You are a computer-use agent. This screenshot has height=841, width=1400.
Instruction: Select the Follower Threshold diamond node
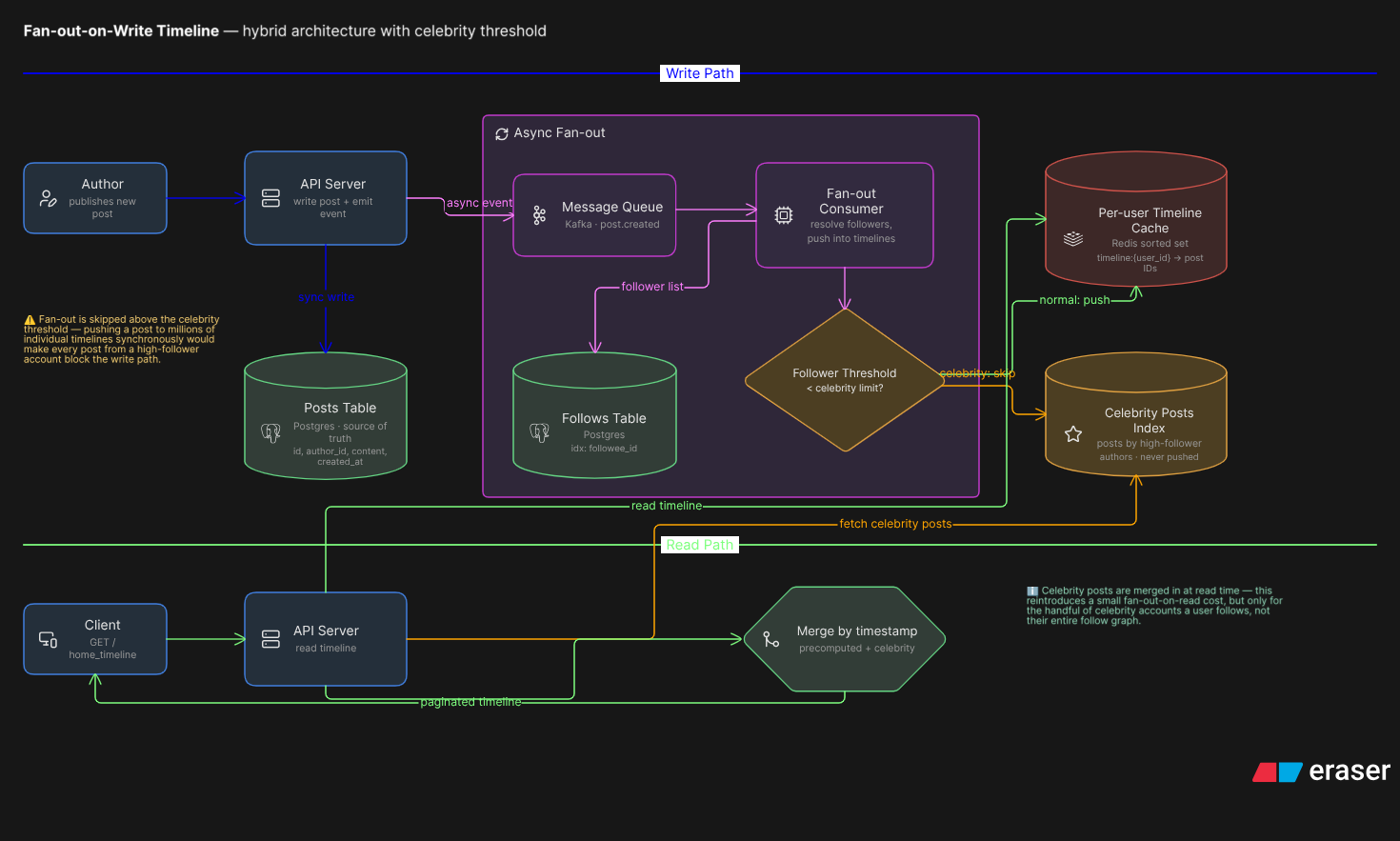pyautogui.click(x=845, y=380)
